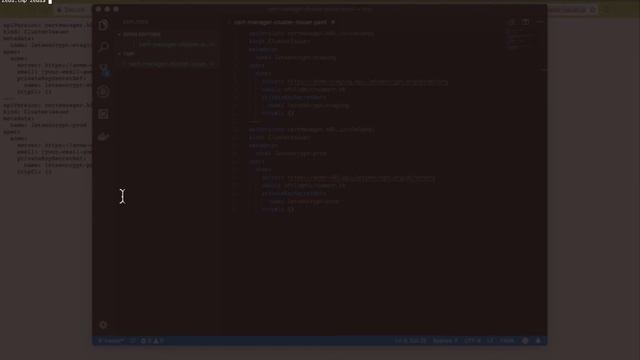Select cert-manager file under Open Editors
Viewport: 640px width, 360px height.
coord(176,44)
